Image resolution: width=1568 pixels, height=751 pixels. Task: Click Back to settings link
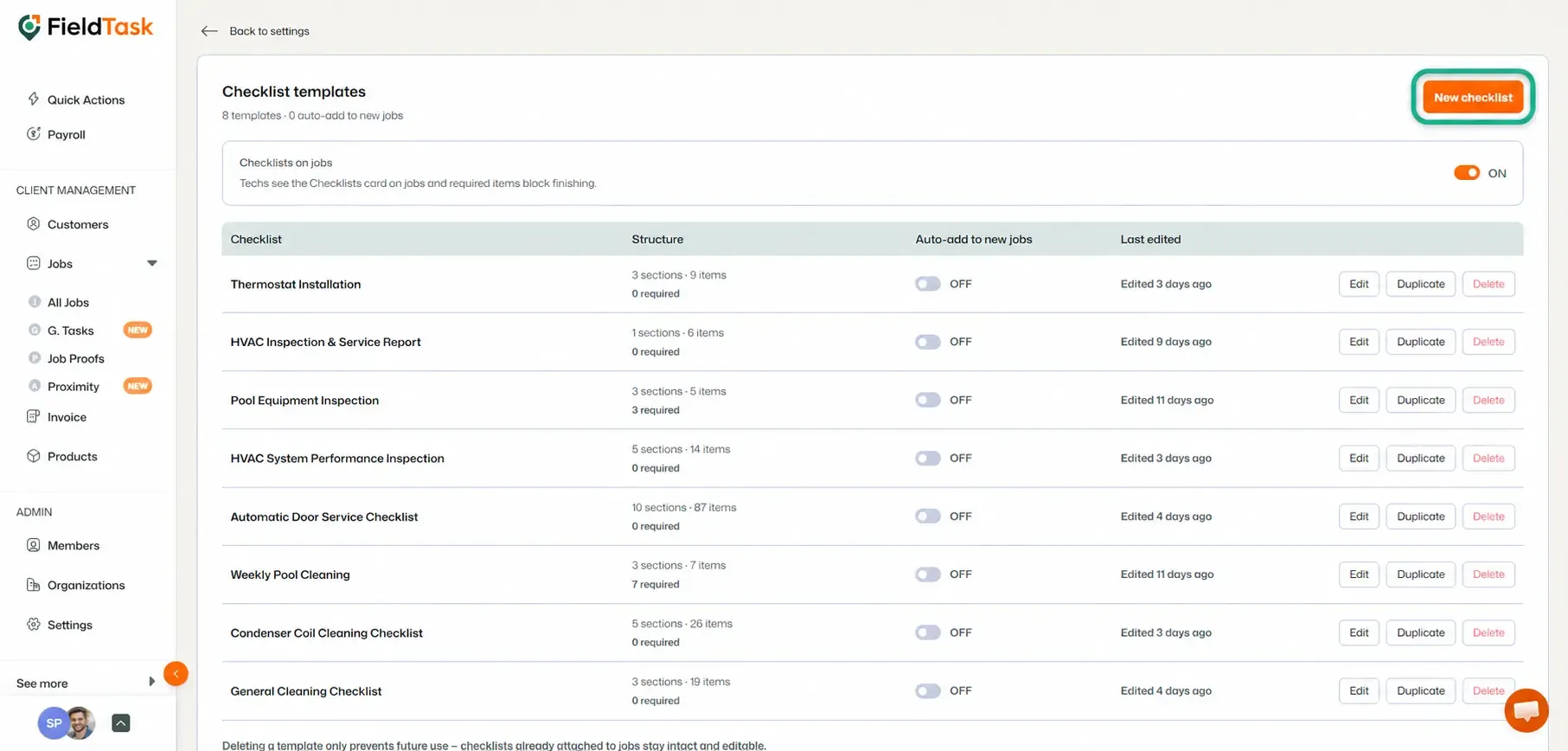[x=269, y=31]
